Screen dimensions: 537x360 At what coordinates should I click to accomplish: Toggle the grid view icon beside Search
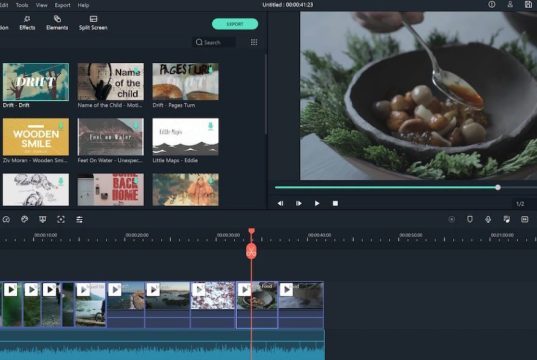pyautogui.click(x=254, y=42)
